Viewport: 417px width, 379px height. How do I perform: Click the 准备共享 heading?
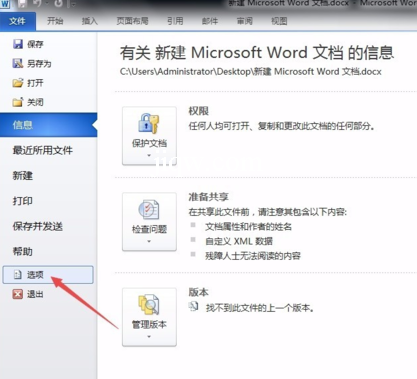tap(209, 197)
